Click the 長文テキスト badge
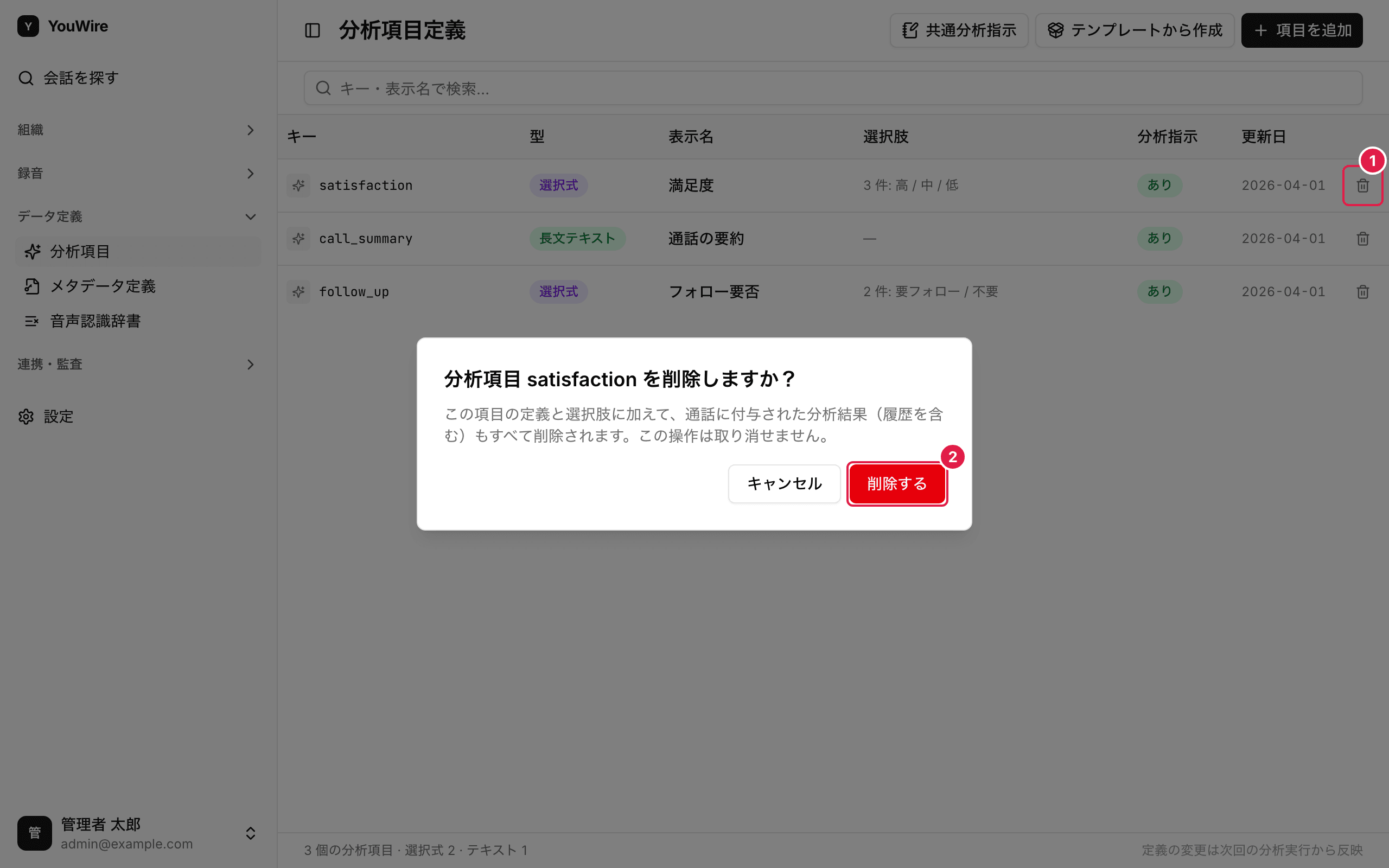 577,238
